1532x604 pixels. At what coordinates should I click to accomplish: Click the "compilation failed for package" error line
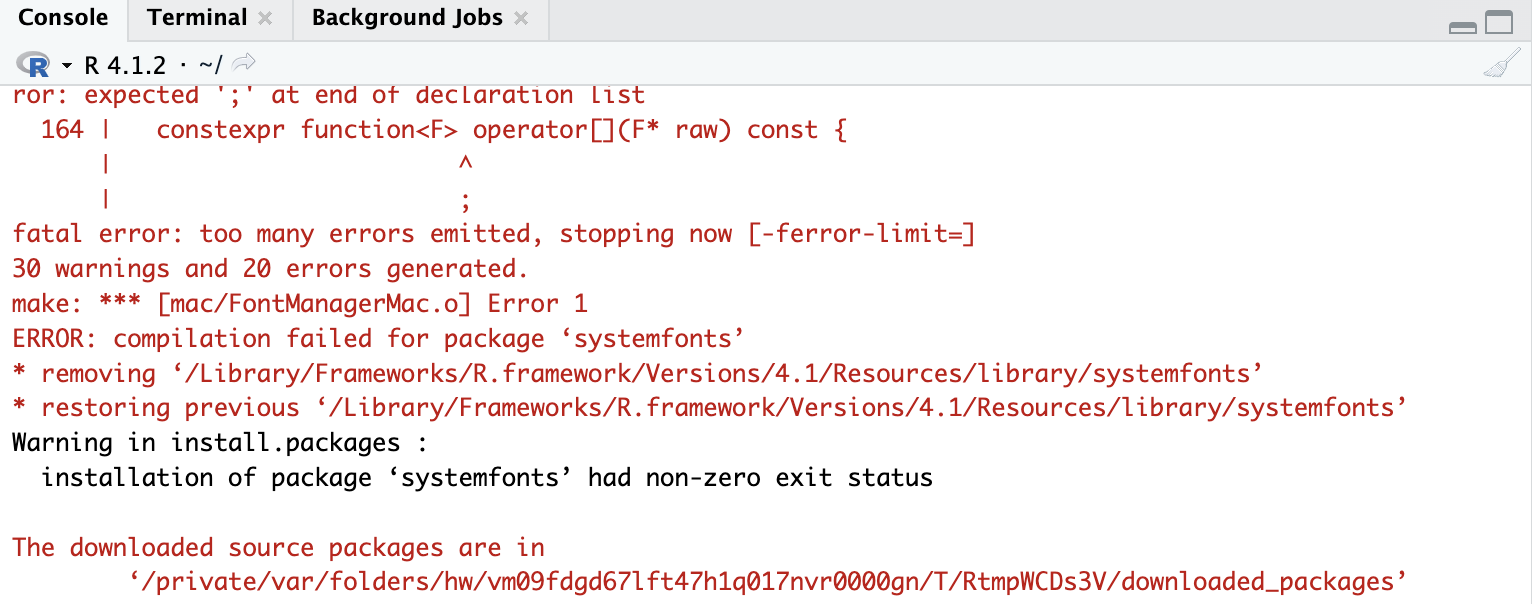379,338
